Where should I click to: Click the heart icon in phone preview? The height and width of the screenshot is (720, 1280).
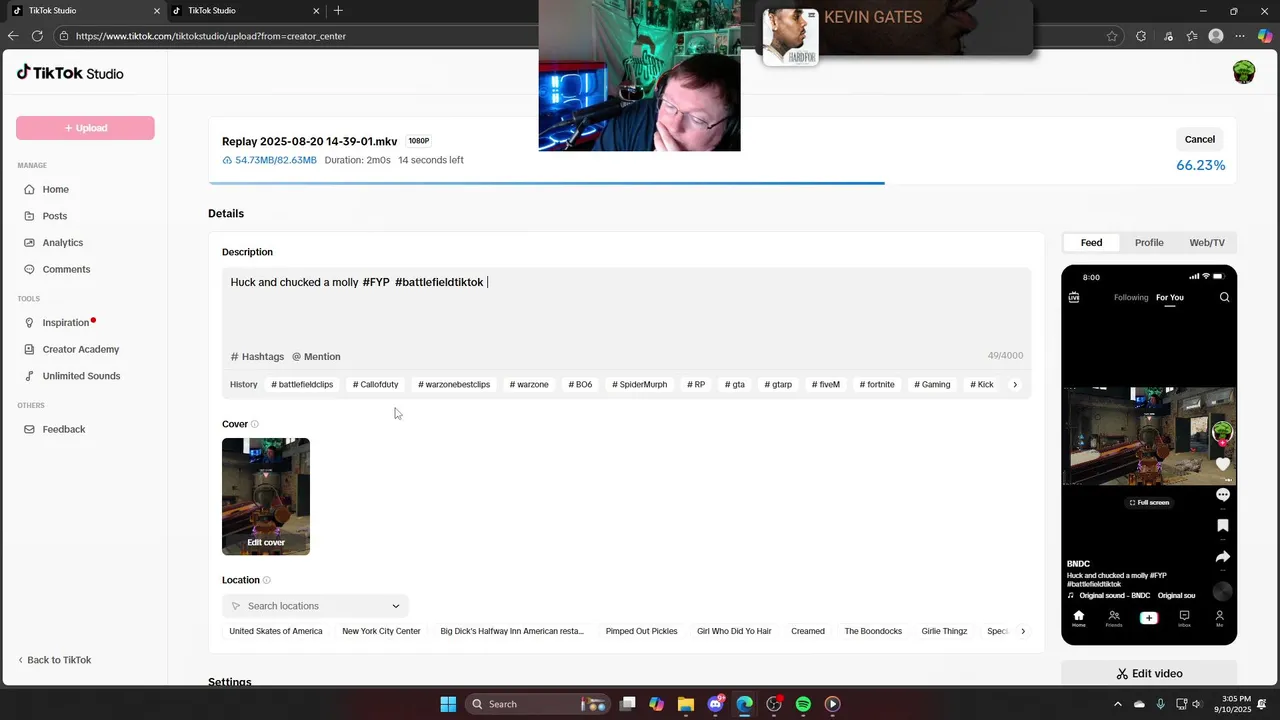click(x=1223, y=464)
